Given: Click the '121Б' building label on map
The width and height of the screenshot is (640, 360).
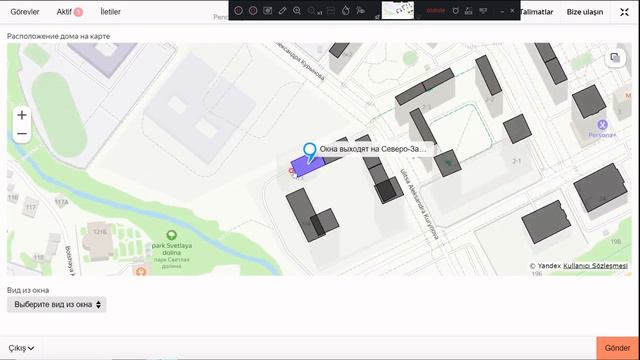Looking at the screenshot, I should click(x=100, y=232).
